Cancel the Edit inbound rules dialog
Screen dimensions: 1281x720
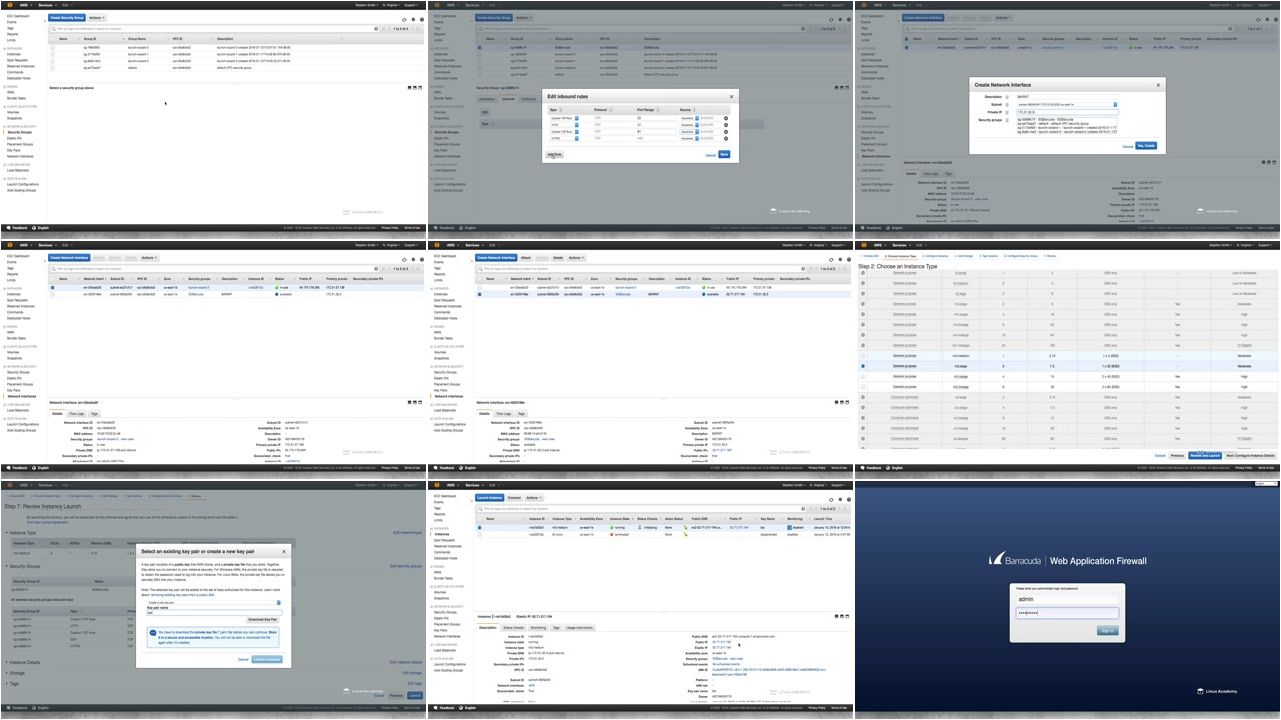tap(710, 155)
